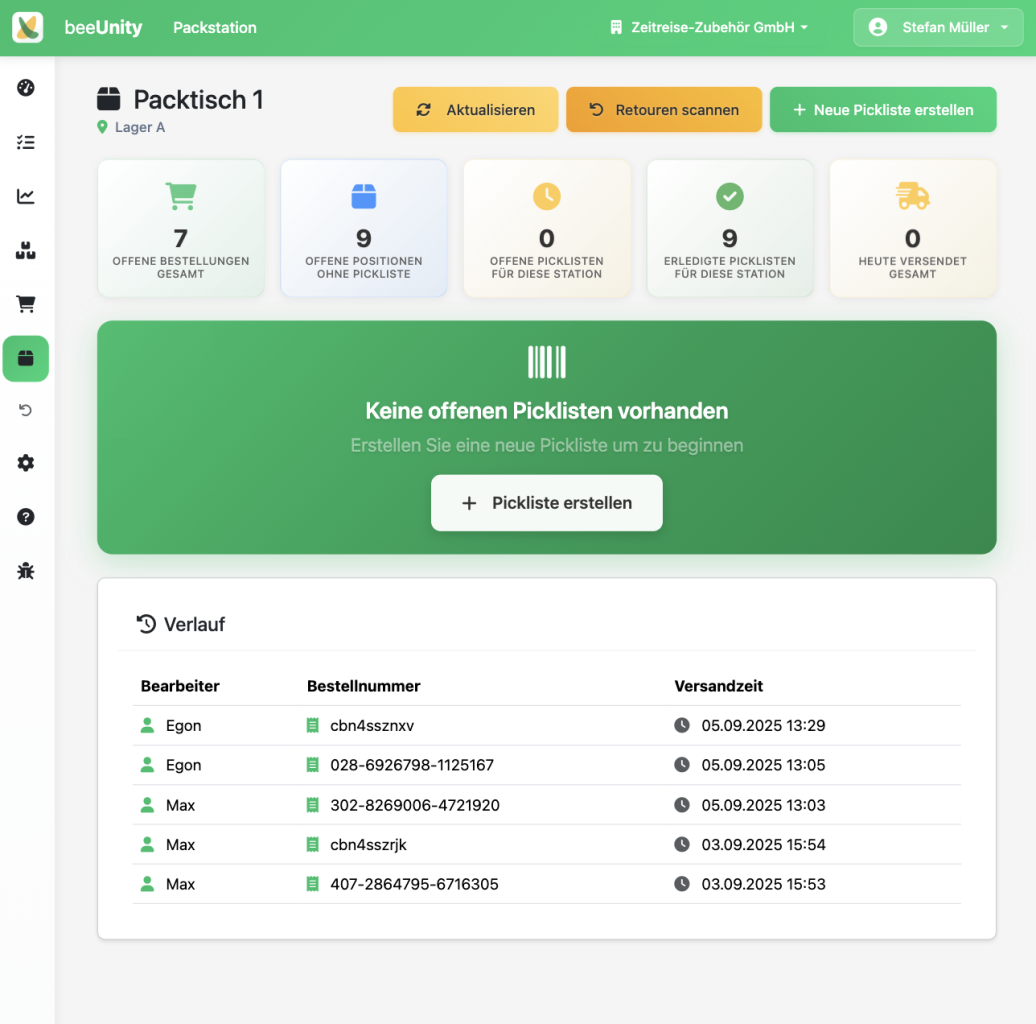Open the inventory boxes icon in sidebar
Image resolution: width=1036 pixels, height=1024 pixels.
[x=26, y=251]
